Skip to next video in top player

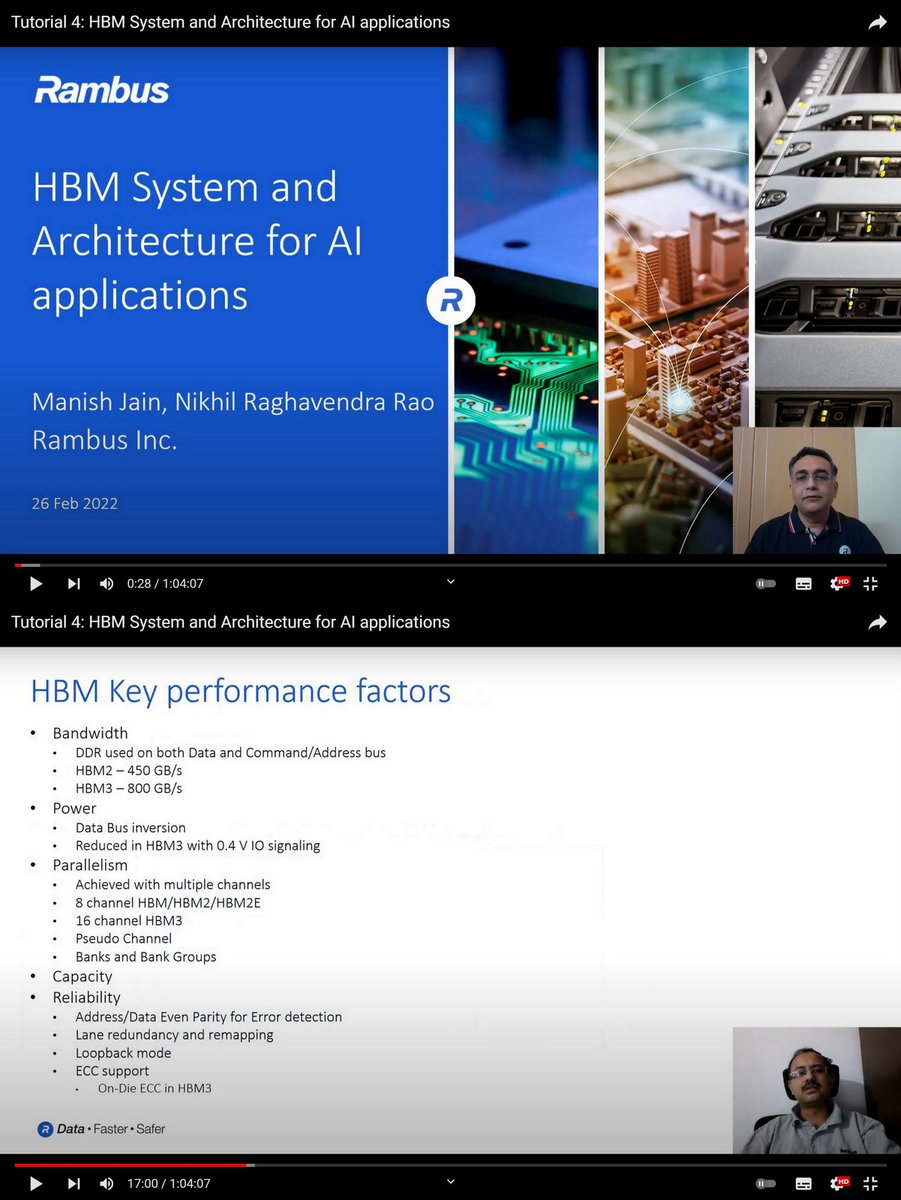pos(73,583)
